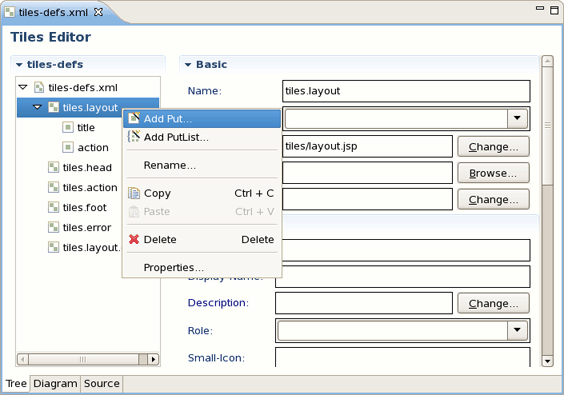Click the Copy icon in context menu
564x395 pixels.
134,193
